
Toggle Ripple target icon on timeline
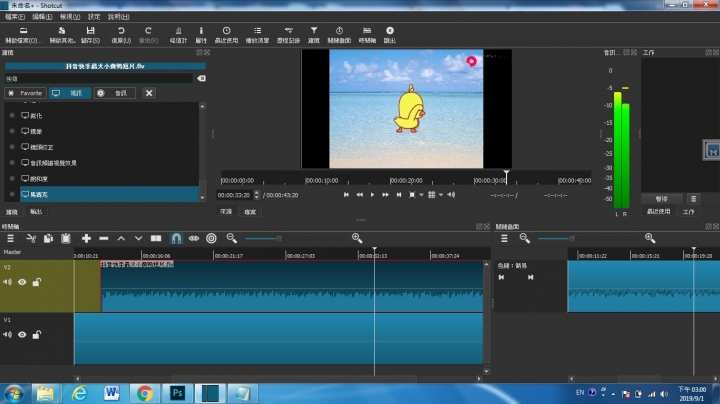[x=211, y=238]
